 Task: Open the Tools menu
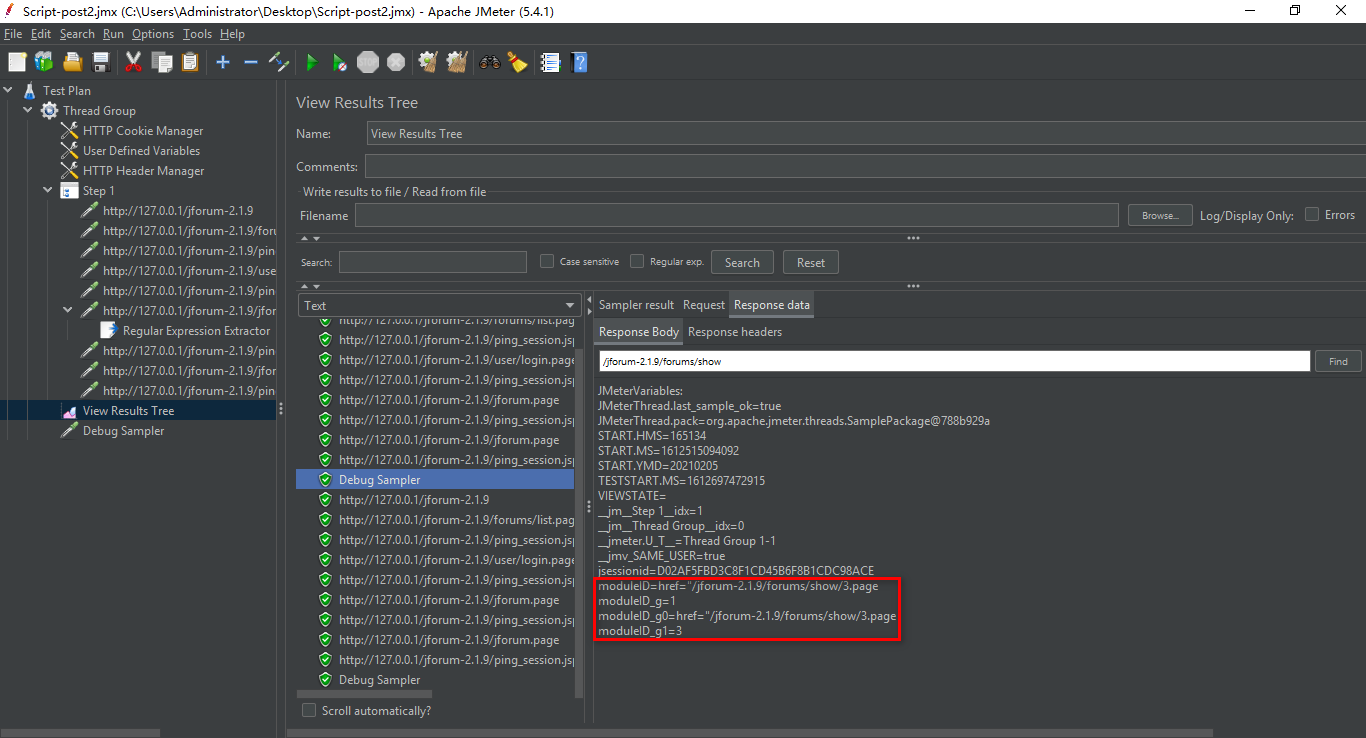[x=197, y=34]
